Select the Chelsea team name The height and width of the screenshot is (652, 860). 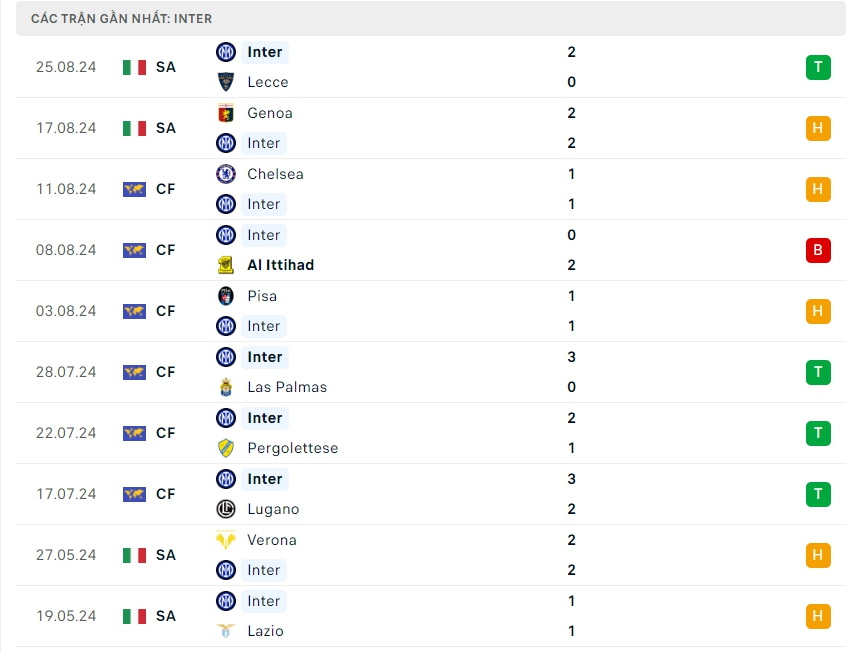coord(275,174)
